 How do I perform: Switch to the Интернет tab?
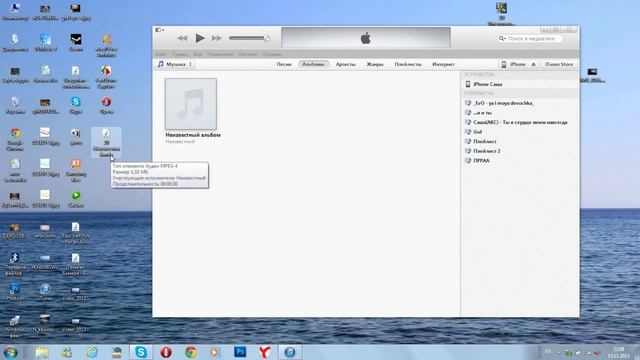point(443,64)
